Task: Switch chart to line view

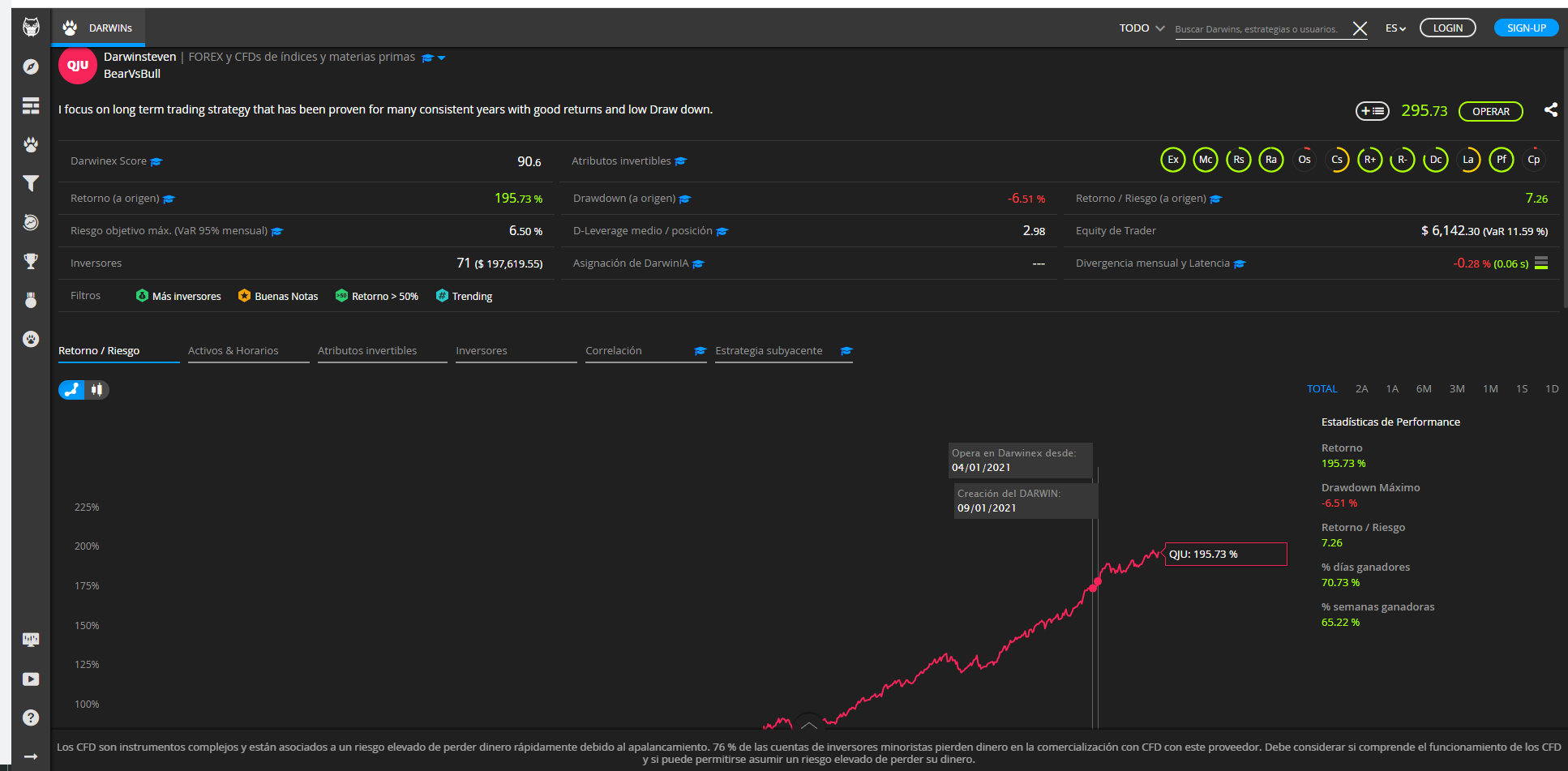Action: click(72, 390)
